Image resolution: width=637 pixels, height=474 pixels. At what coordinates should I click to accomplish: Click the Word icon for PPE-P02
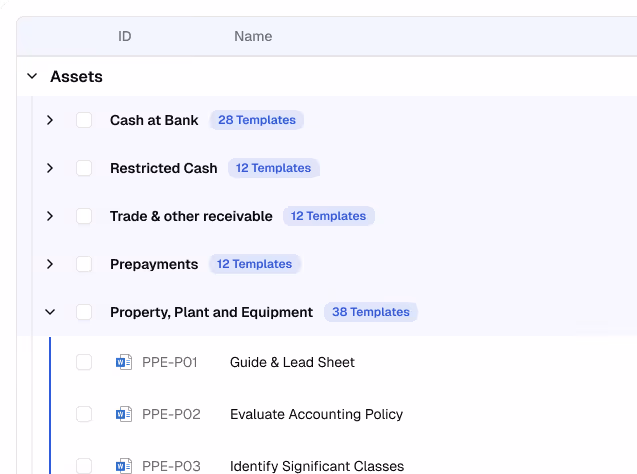point(124,414)
